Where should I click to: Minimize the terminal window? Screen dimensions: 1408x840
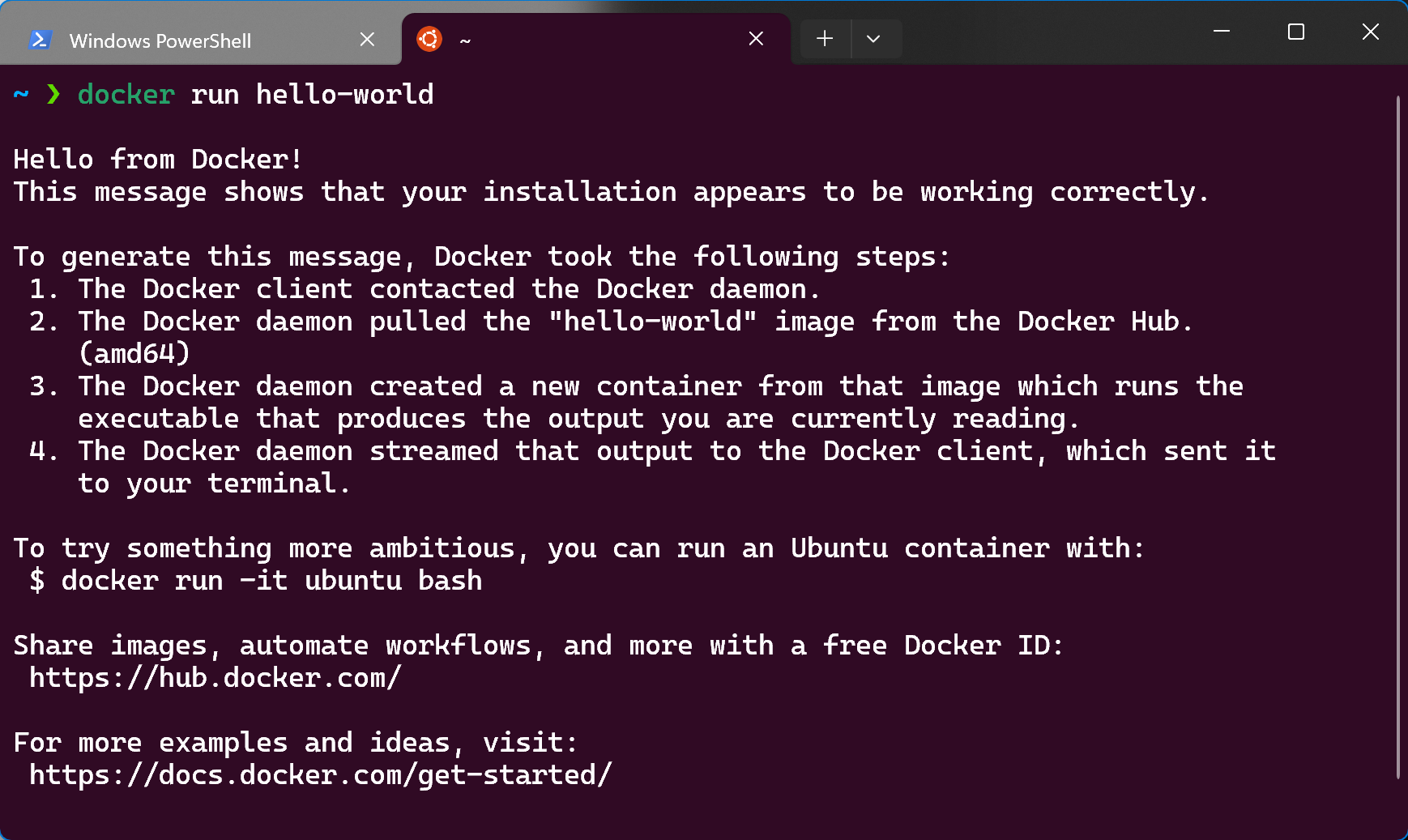click(x=1222, y=32)
